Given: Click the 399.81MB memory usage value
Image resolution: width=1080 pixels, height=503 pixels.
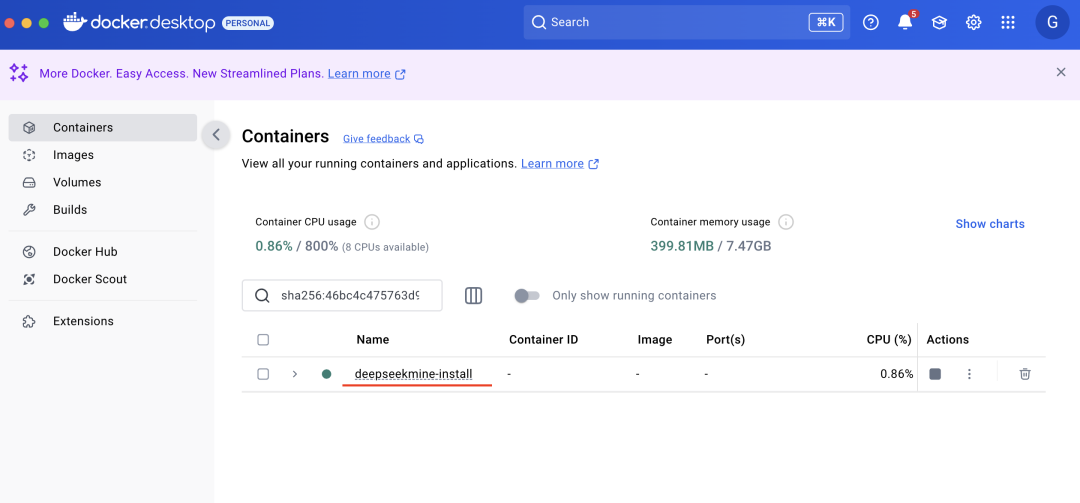Looking at the screenshot, I should pos(682,246).
